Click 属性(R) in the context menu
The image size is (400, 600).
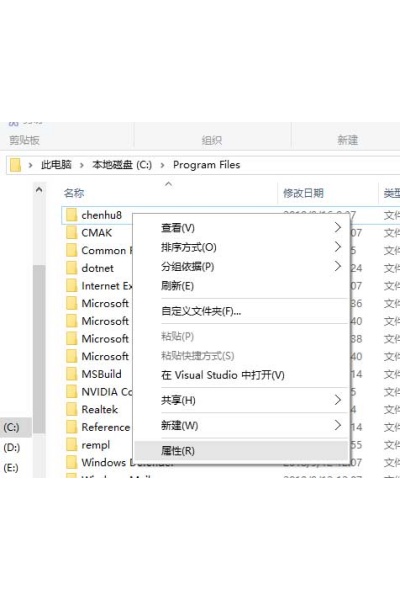coord(241,451)
